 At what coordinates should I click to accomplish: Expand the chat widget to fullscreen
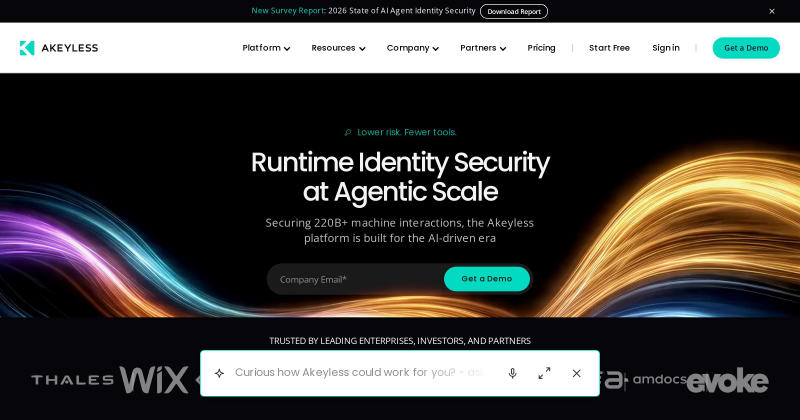(544, 373)
